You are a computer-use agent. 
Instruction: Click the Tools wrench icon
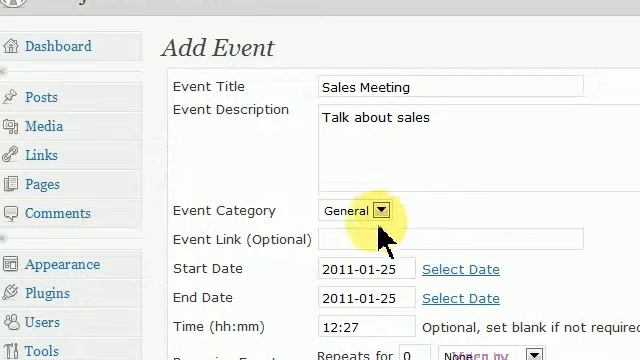click(11, 351)
